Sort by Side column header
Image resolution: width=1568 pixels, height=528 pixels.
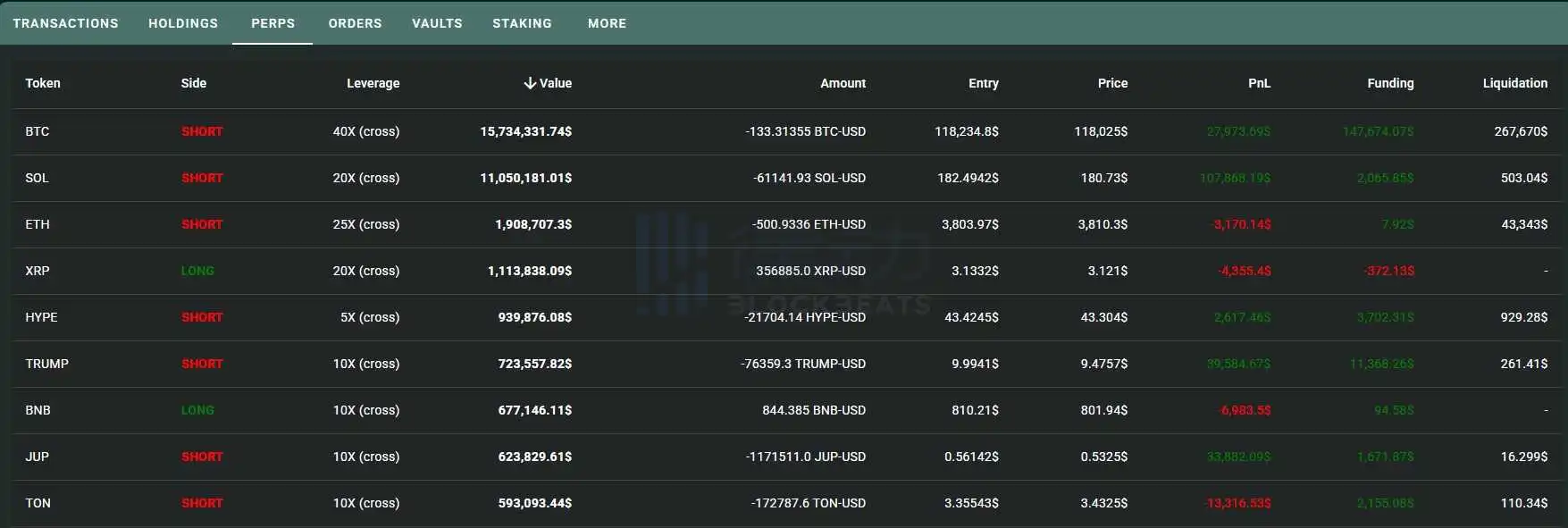pyautogui.click(x=194, y=83)
